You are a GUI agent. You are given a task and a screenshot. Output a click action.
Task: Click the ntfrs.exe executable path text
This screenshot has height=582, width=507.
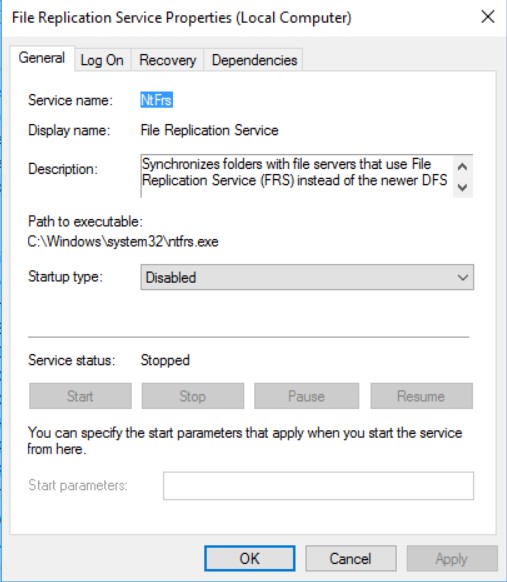[123, 242]
